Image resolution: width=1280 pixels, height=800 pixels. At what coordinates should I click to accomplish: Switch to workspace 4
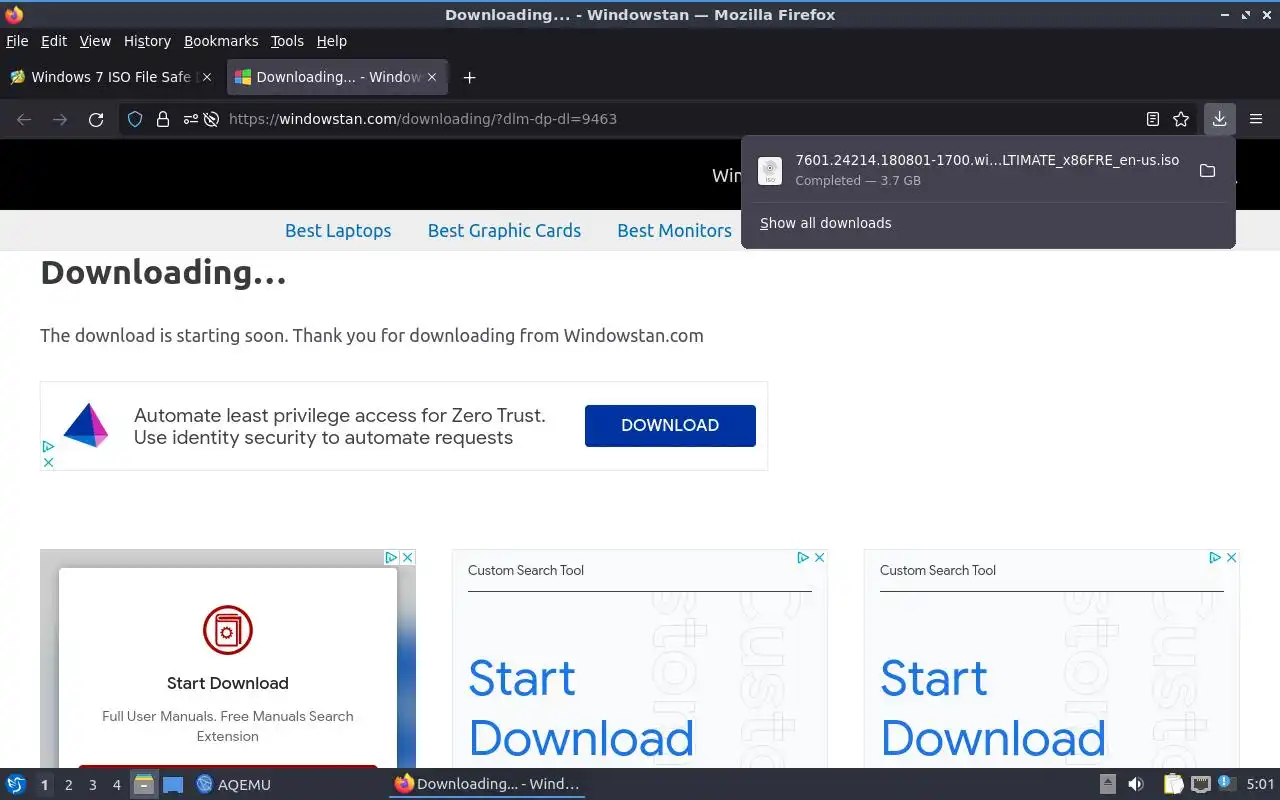point(116,785)
